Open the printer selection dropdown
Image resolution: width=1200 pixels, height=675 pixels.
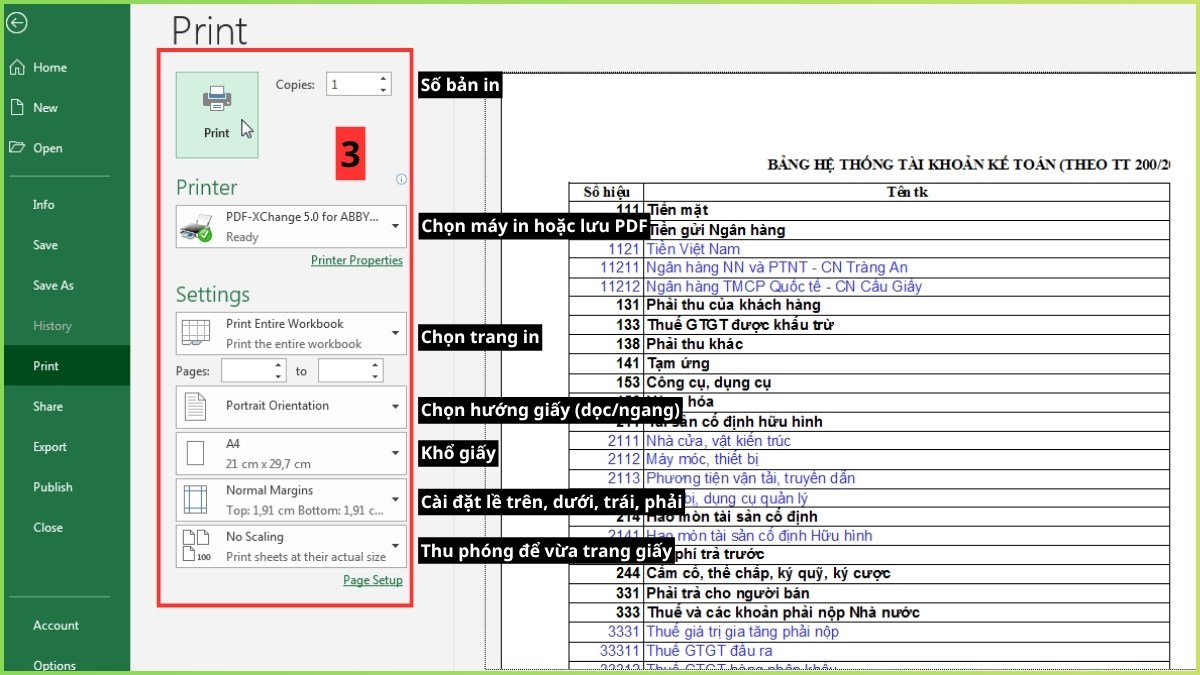[396, 227]
